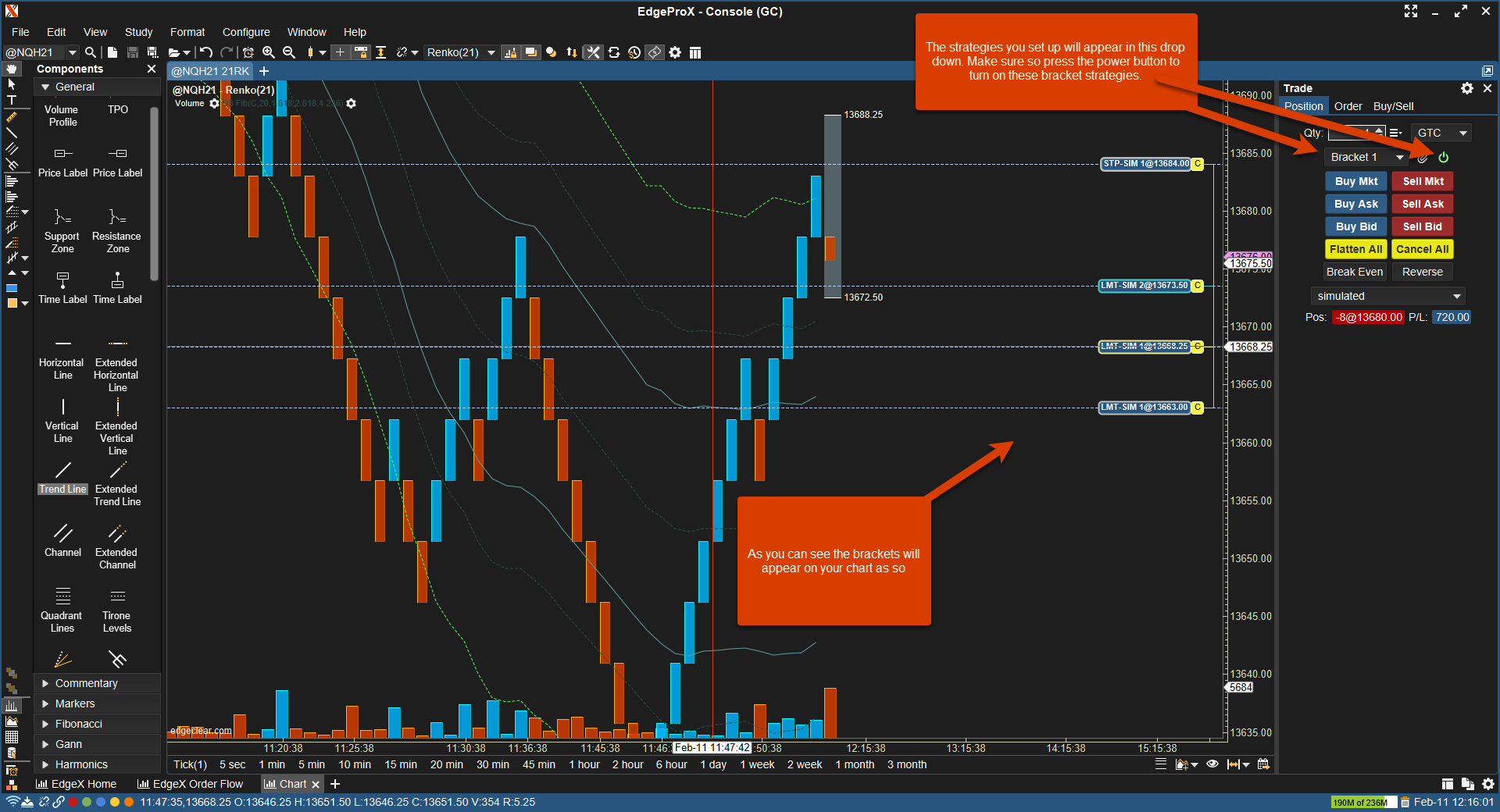Image resolution: width=1500 pixels, height=812 pixels.
Task: Choose the Channel drawing tool
Action: (x=62, y=540)
